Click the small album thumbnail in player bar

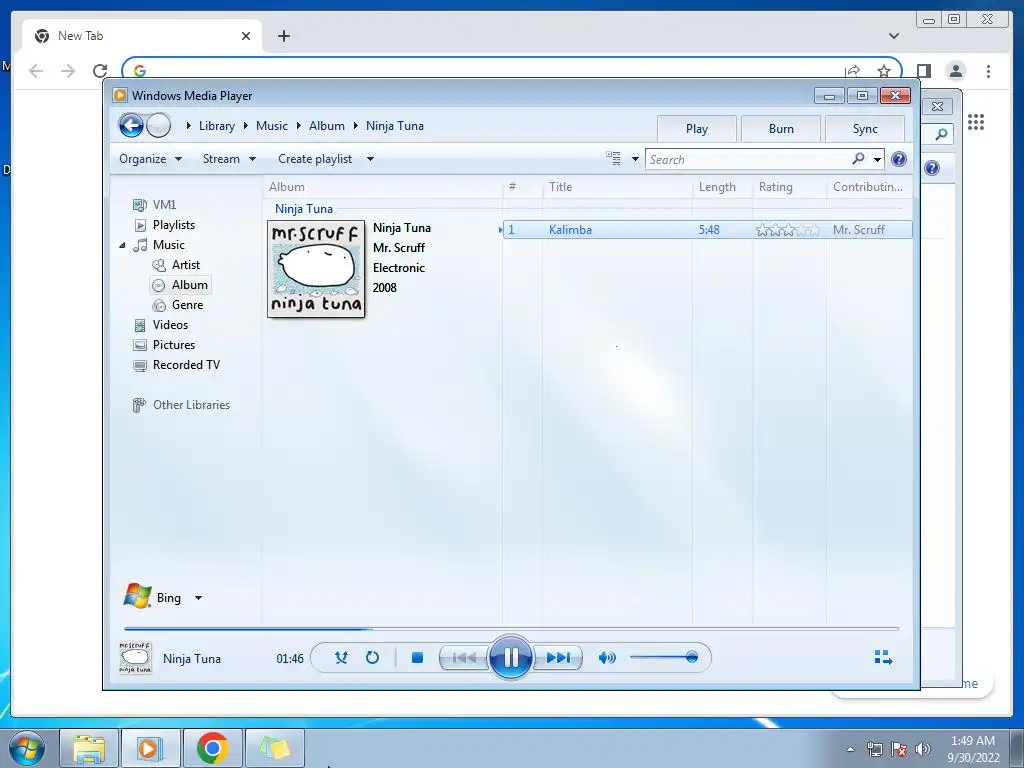(x=136, y=658)
